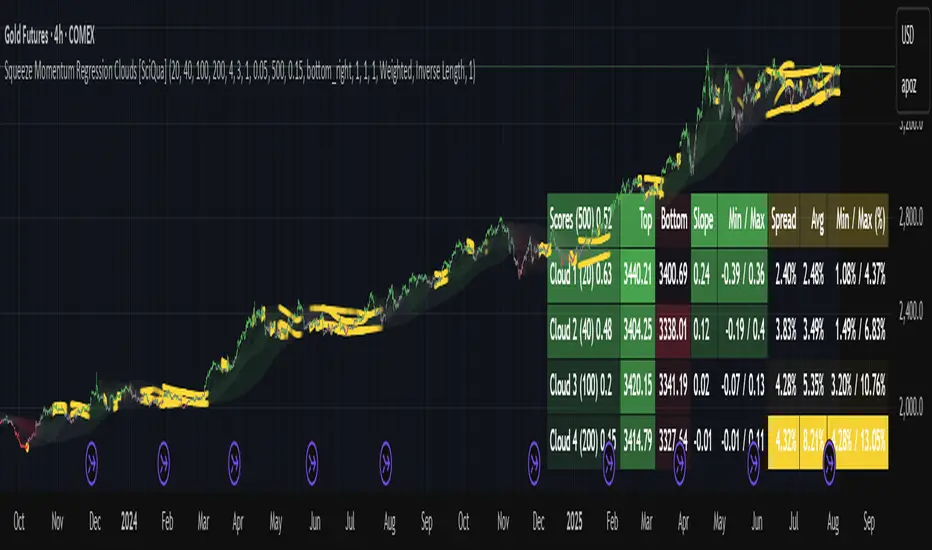Click the Slope value 0.12
This screenshot has width=932, height=550.
[x=702, y=330]
